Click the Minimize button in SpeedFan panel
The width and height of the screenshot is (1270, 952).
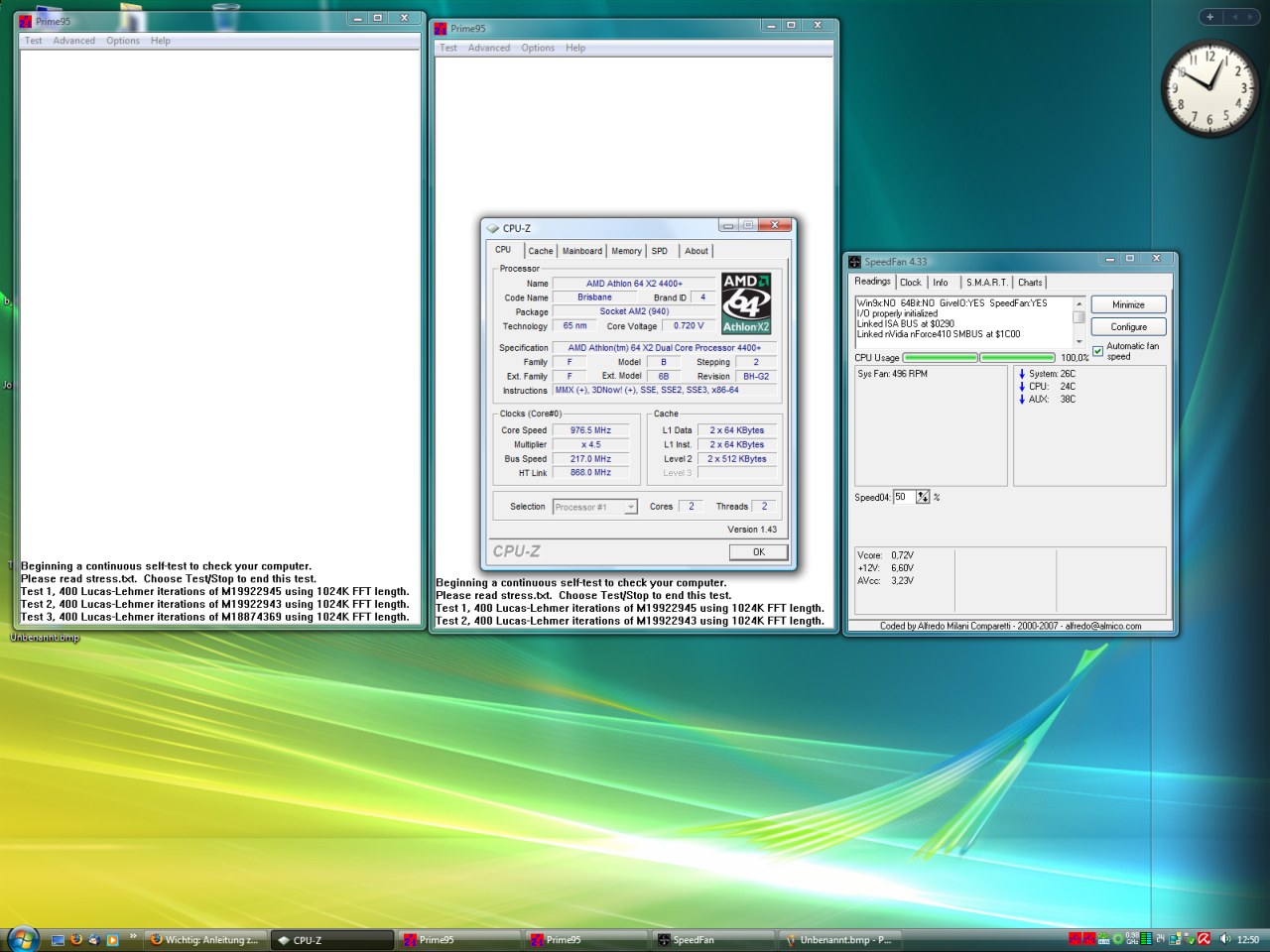pos(1128,304)
